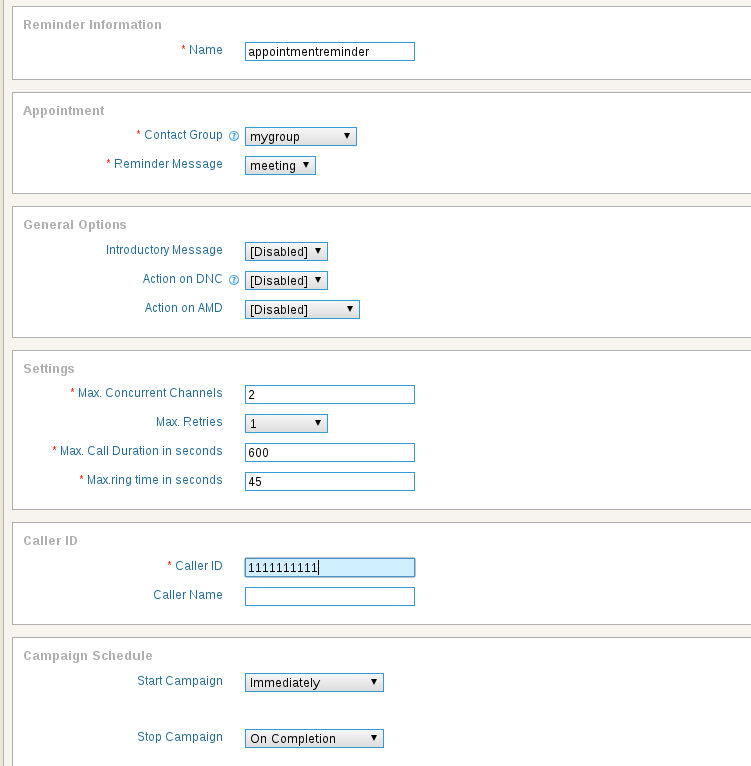
Task: Click the Action on AMD label
Action: click(184, 308)
